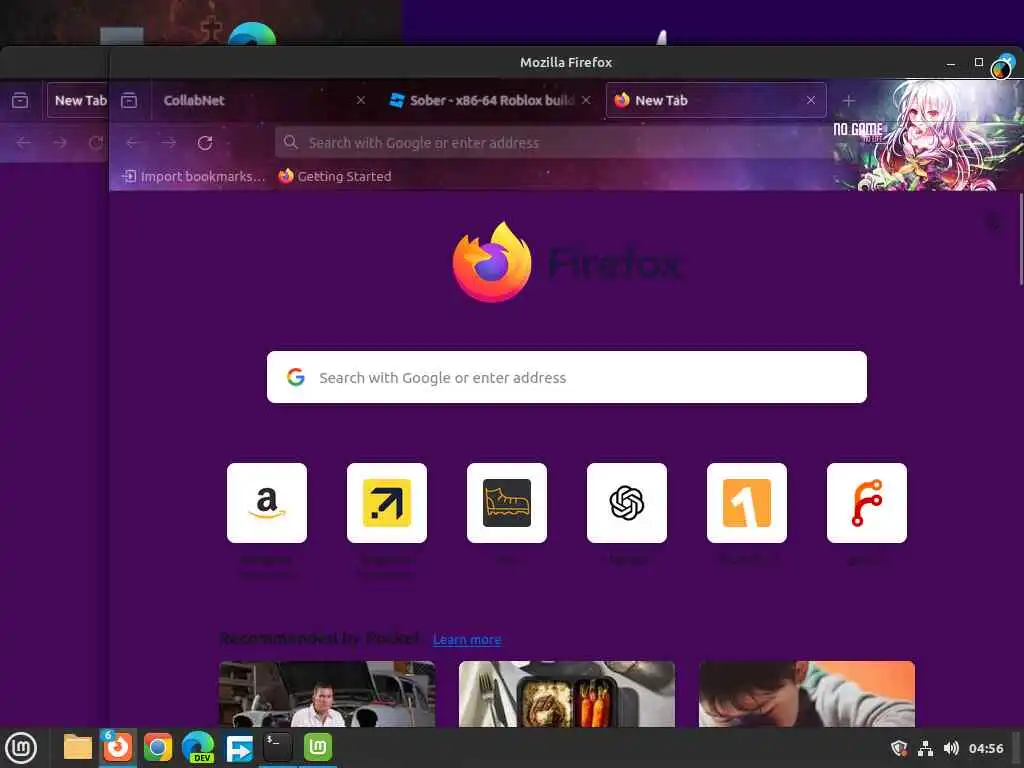This screenshot has width=1024, height=768.
Task: Select the active New Tab tab
Action: (x=716, y=100)
